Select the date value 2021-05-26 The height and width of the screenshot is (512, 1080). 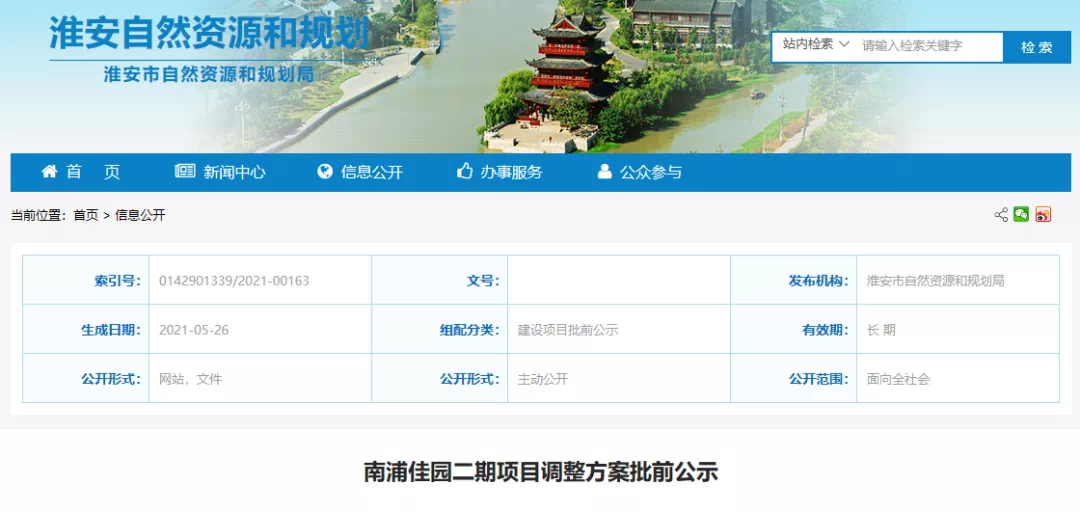[x=194, y=329]
